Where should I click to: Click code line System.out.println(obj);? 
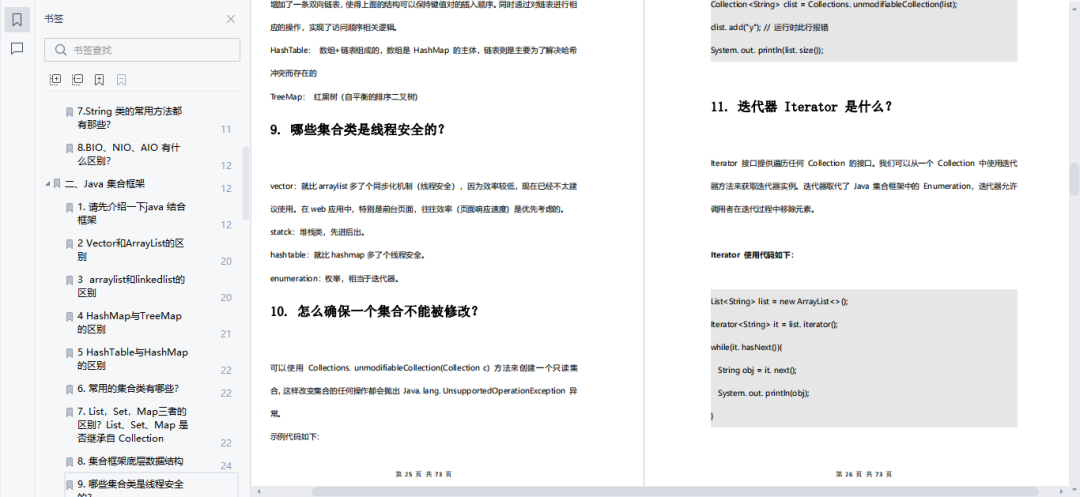pos(763,393)
